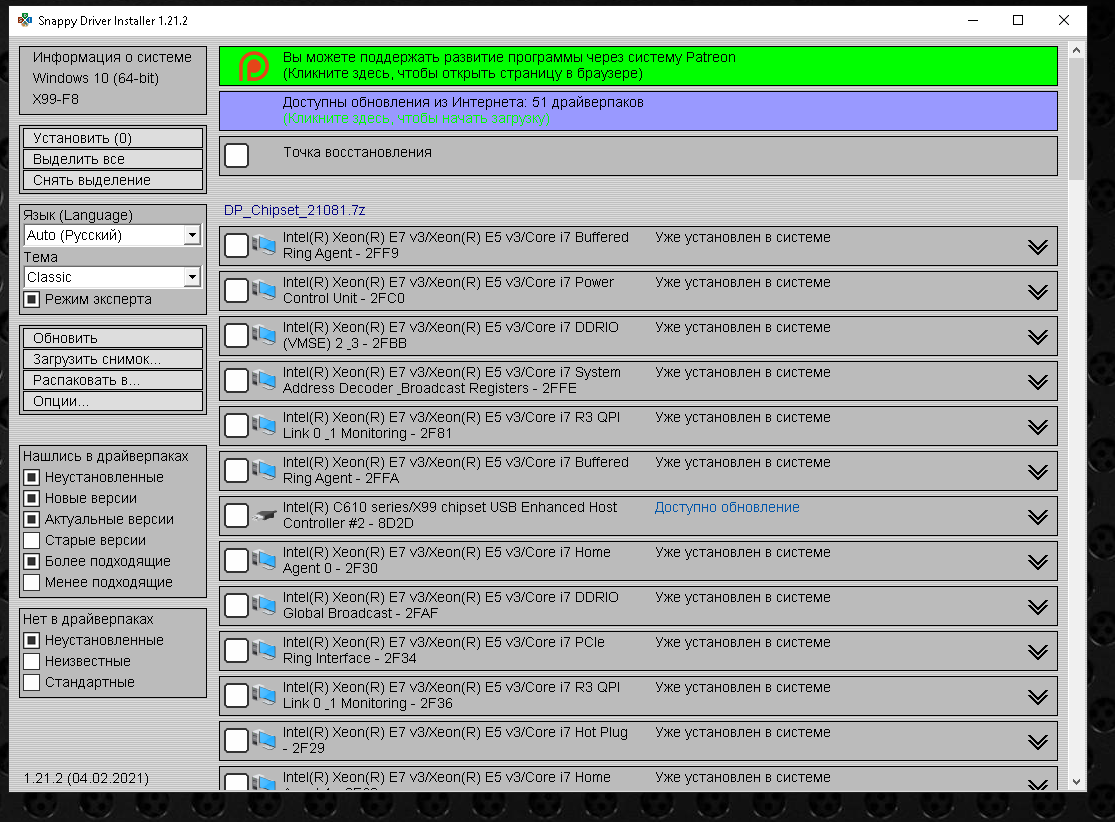Toggle Режим эксперта checkbox
Screen dimensions: 1115x822
[x=31, y=299]
